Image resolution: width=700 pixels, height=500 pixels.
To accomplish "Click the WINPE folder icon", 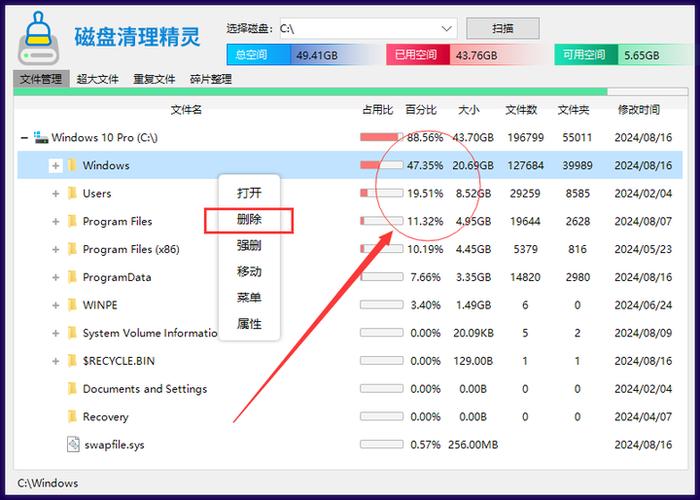I will point(72,305).
